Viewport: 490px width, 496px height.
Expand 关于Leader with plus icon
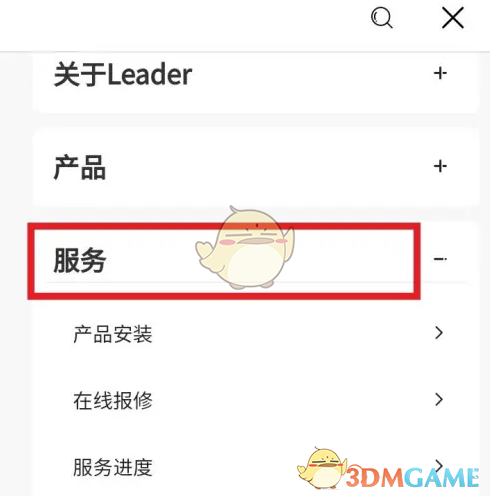440,73
